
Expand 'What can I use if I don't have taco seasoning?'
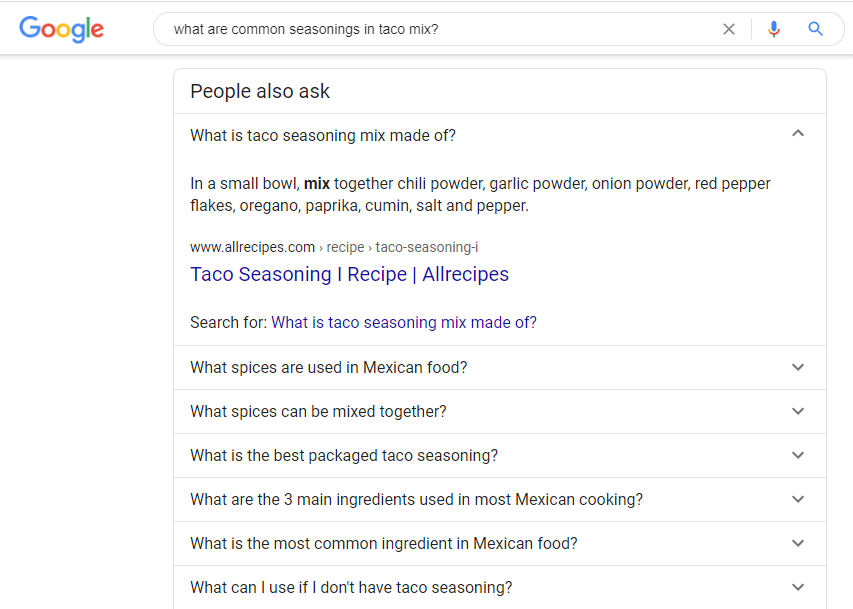tap(351, 587)
